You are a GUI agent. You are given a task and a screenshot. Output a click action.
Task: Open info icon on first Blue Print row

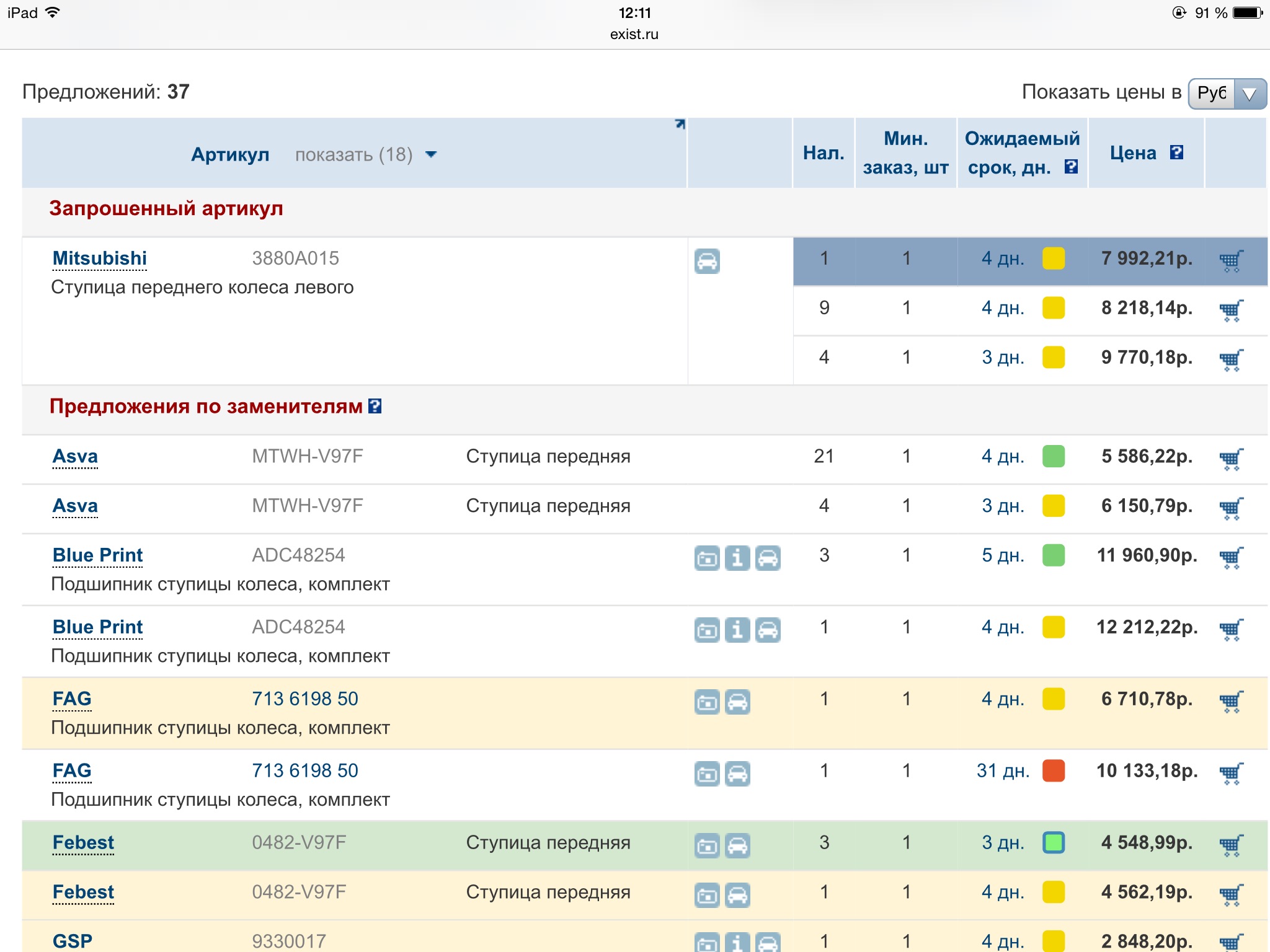(737, 558)
